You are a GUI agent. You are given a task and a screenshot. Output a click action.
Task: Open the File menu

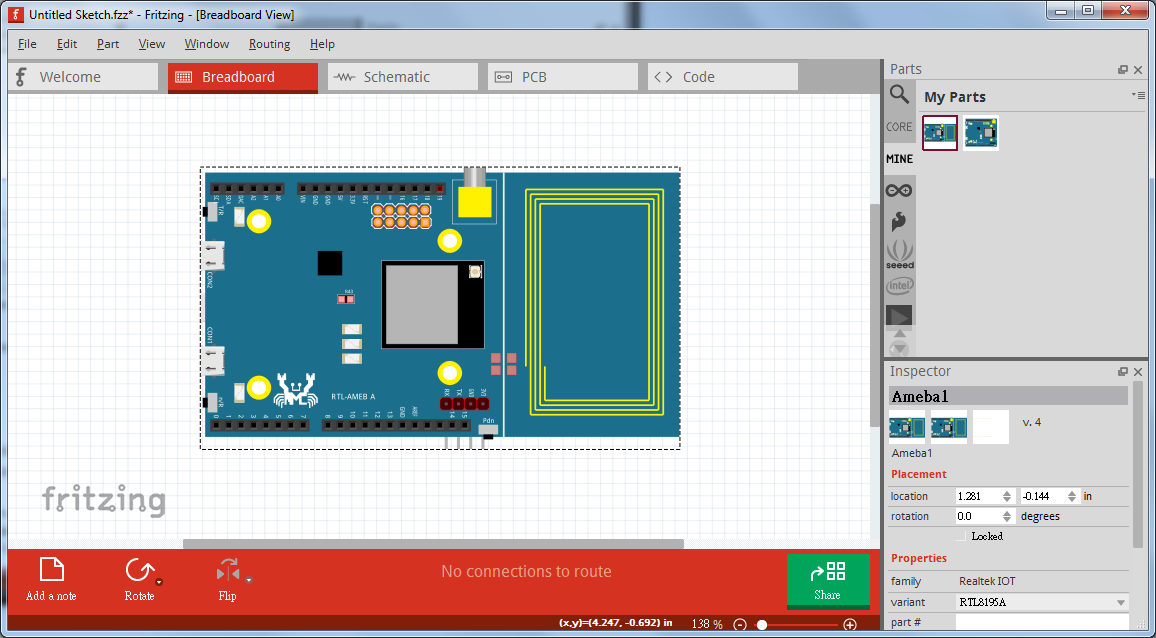click(x=27, y=44)
